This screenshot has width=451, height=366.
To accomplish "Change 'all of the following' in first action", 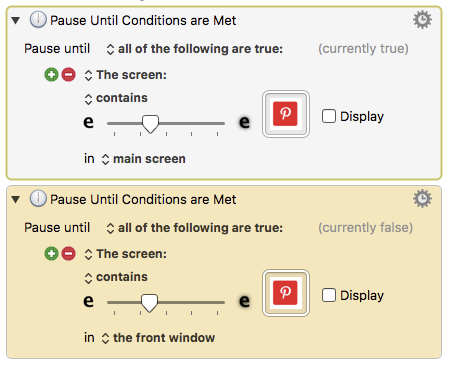I will click(195, 49).
